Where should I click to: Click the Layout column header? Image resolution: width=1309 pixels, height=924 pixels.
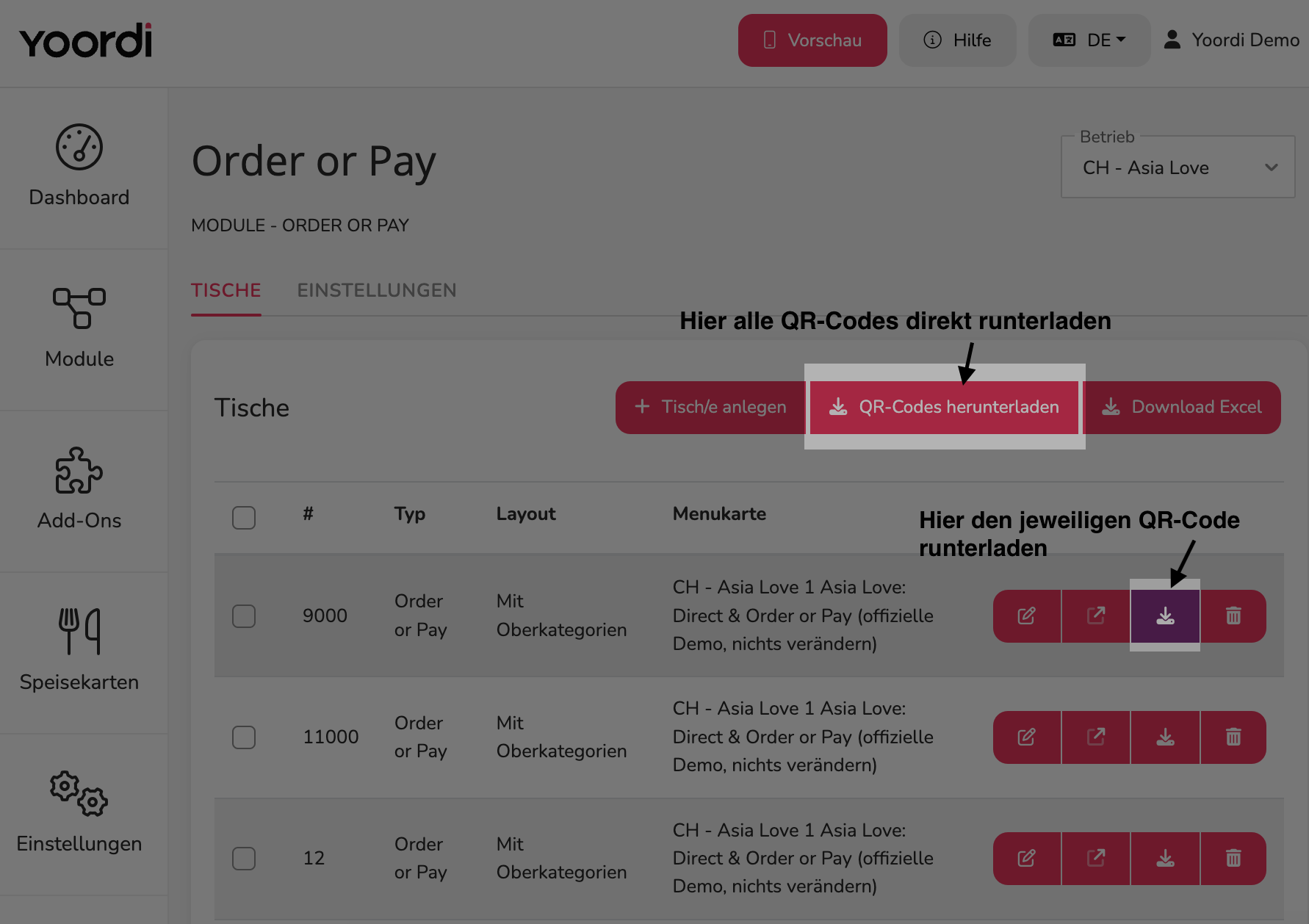(x=526, y=514)
